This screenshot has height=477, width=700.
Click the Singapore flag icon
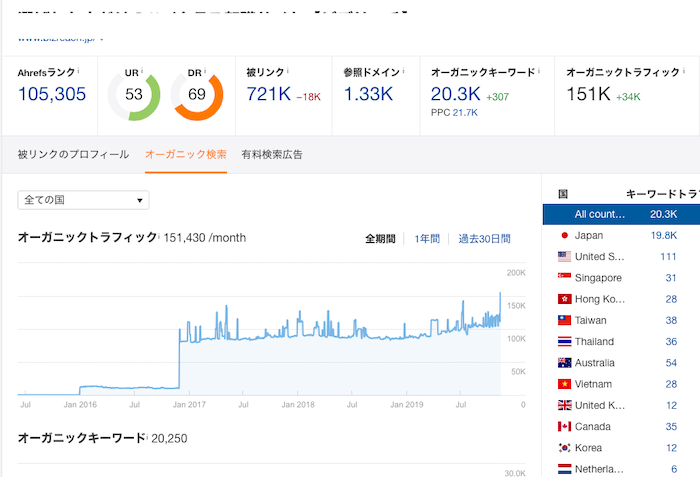point(564,276)
